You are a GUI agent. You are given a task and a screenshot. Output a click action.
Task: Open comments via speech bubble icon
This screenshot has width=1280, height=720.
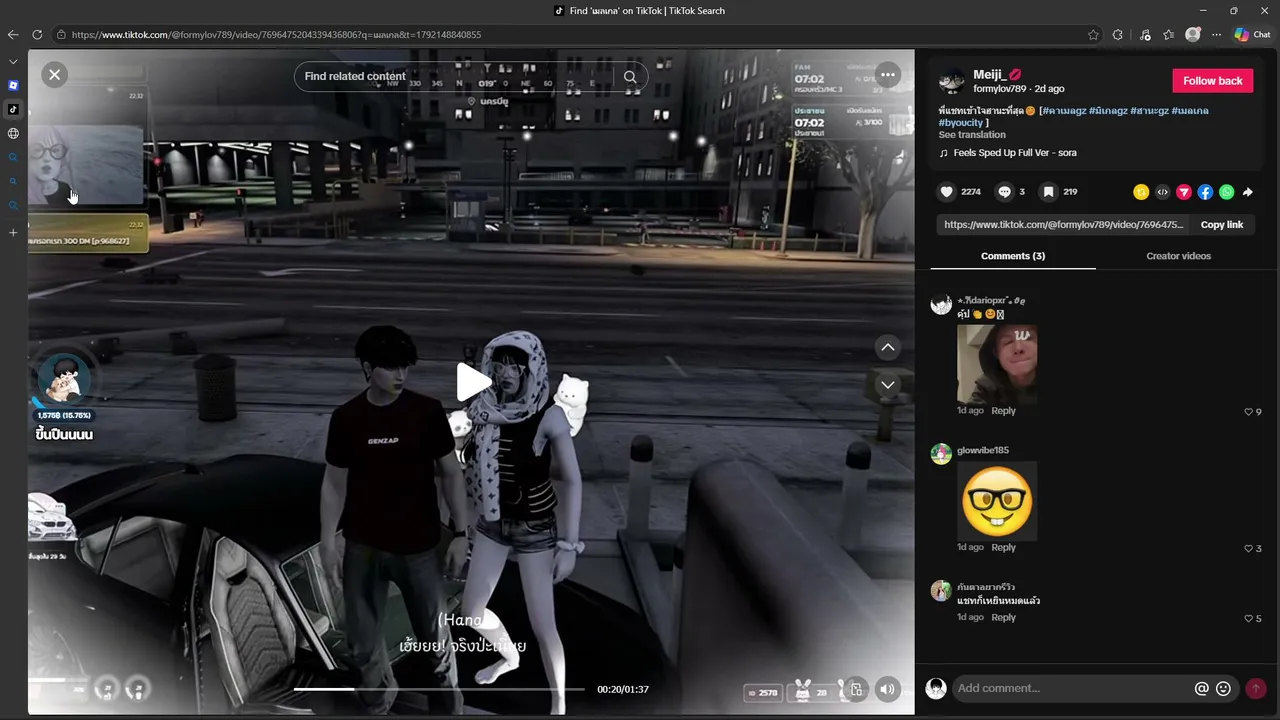point(1005,192)
